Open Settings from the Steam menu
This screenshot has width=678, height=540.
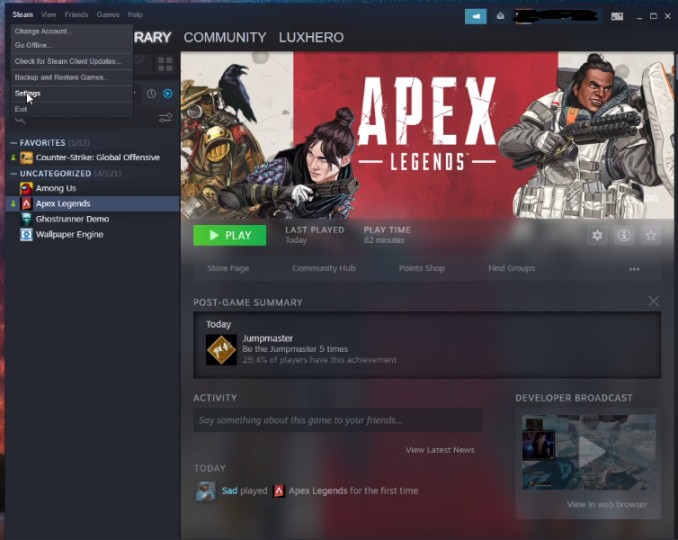[x=72, y=93]
